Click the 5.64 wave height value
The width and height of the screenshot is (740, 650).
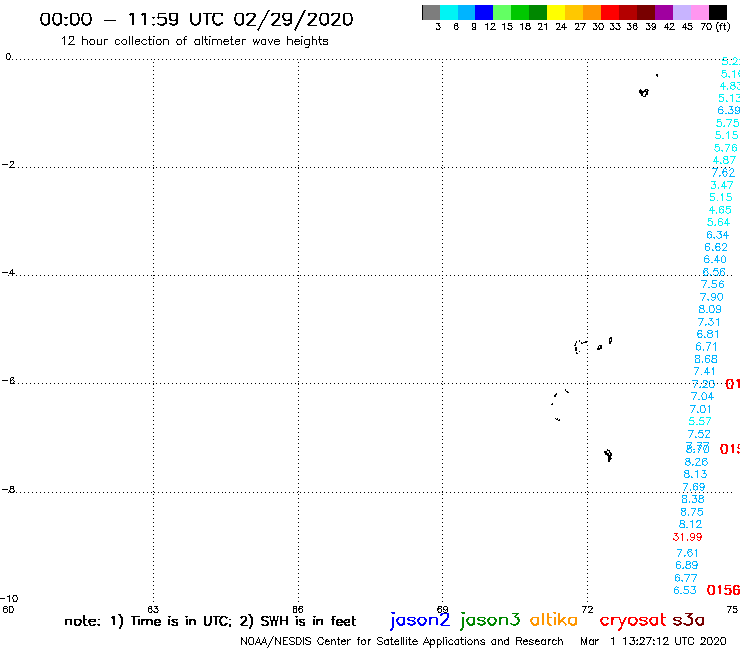[718, 222]
